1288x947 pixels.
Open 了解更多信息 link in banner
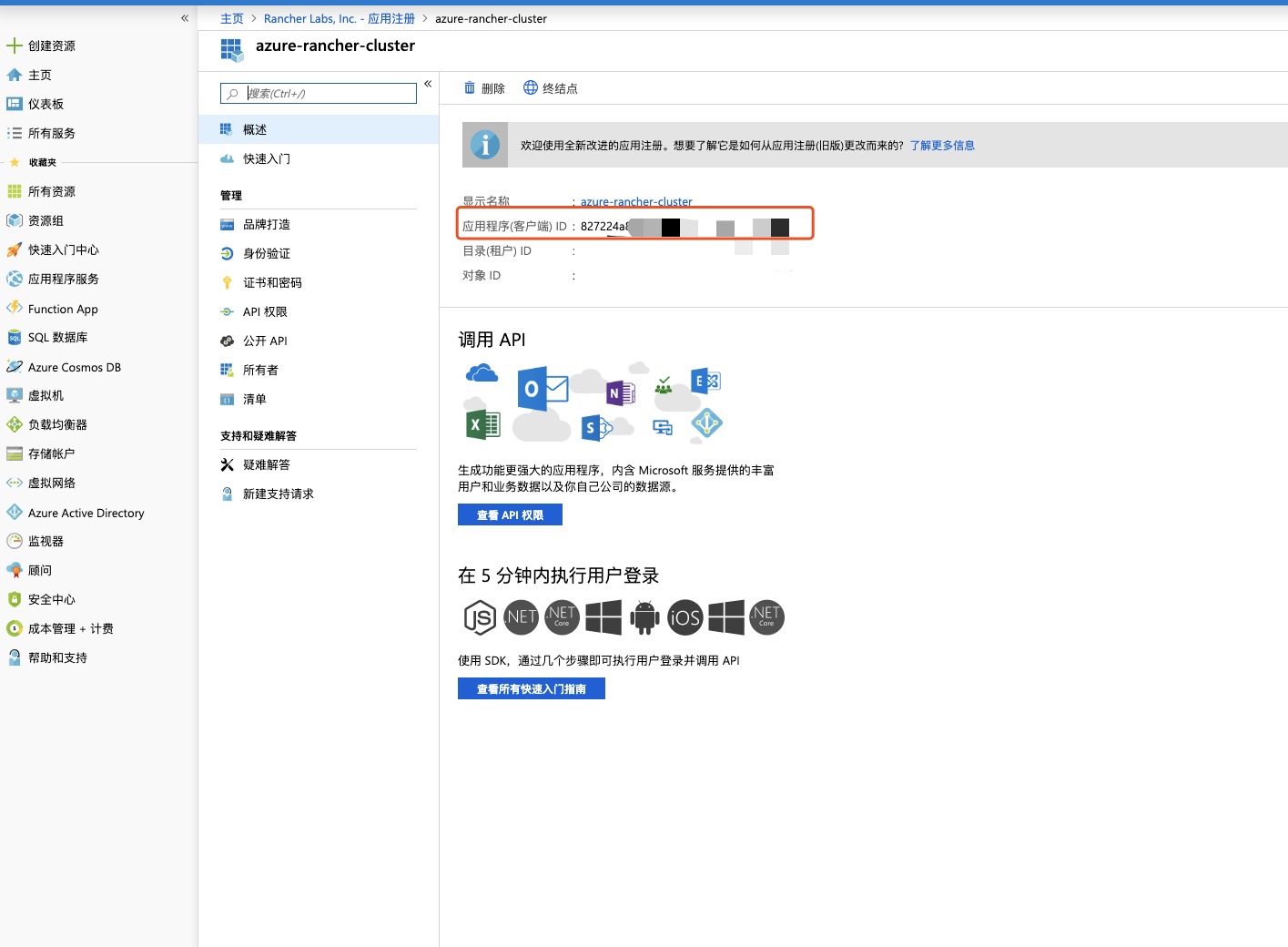(x=942, y=145)
